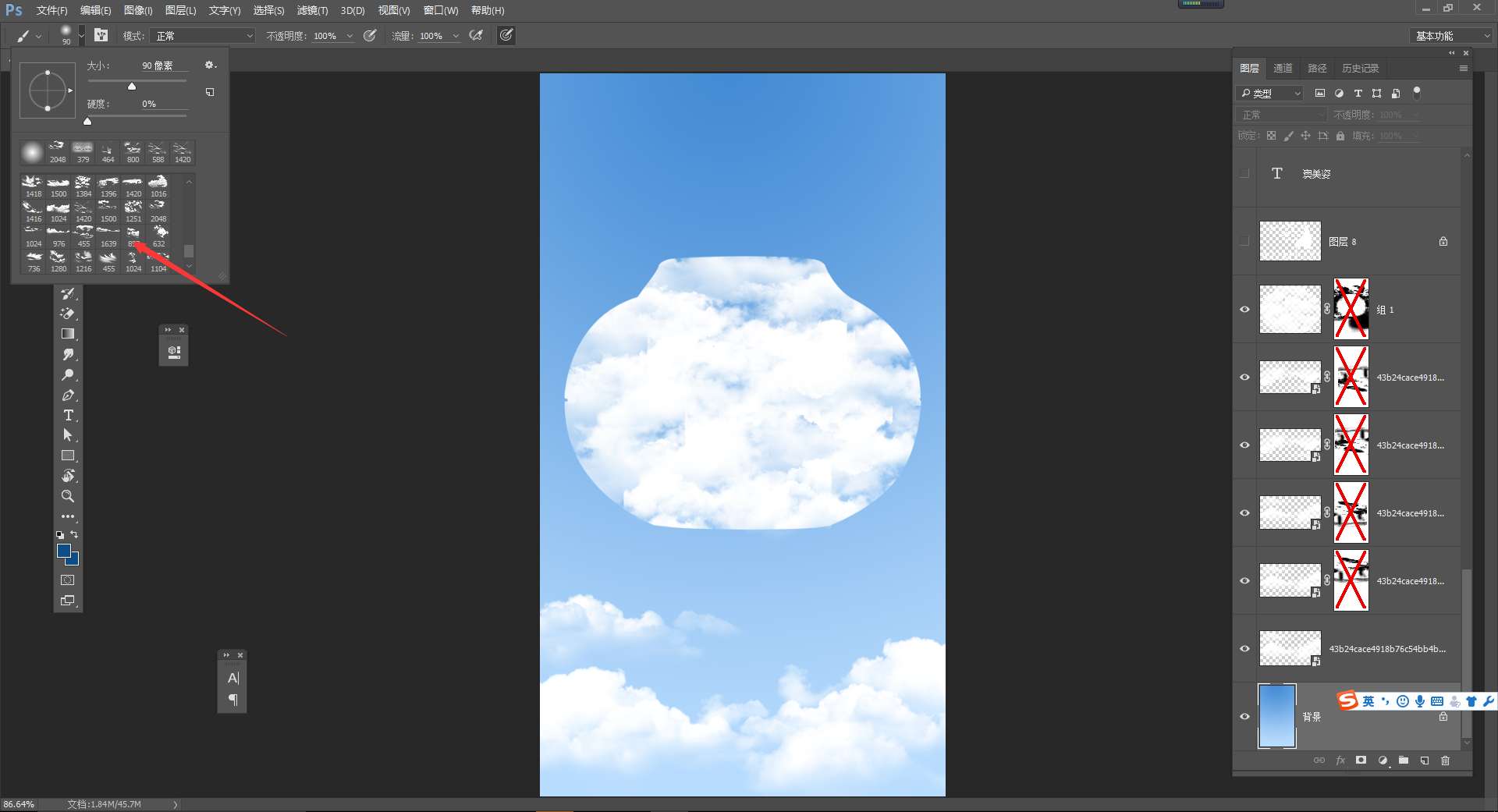1498x812 pixels.
Task: Create new preset from this brush
Action: pyautogui.click(x=210, y=92)
